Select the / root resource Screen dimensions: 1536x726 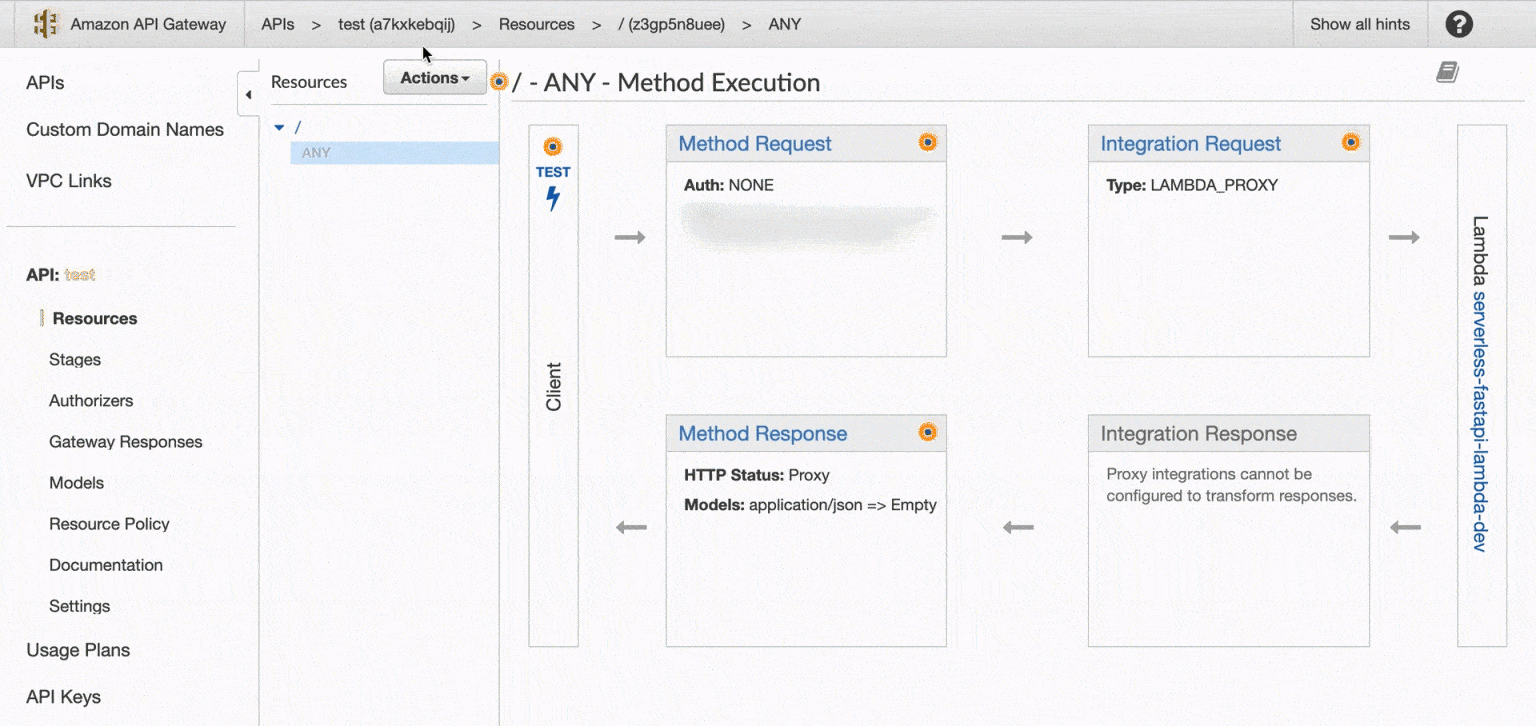coord(298,127)
